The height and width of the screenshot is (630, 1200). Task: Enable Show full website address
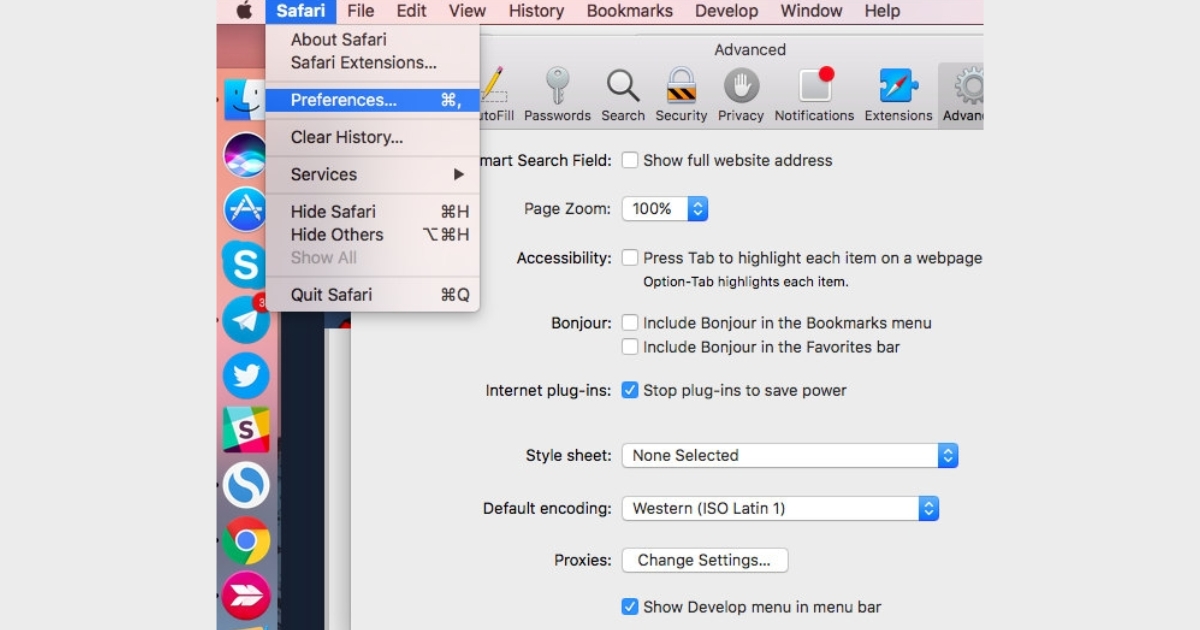tap(630, 160)
